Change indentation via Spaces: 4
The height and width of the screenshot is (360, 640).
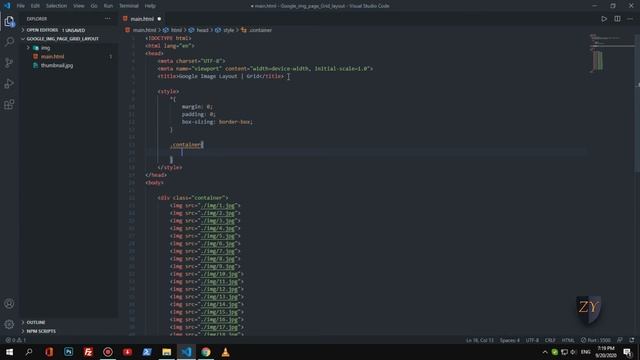click(x=510, y=340)
